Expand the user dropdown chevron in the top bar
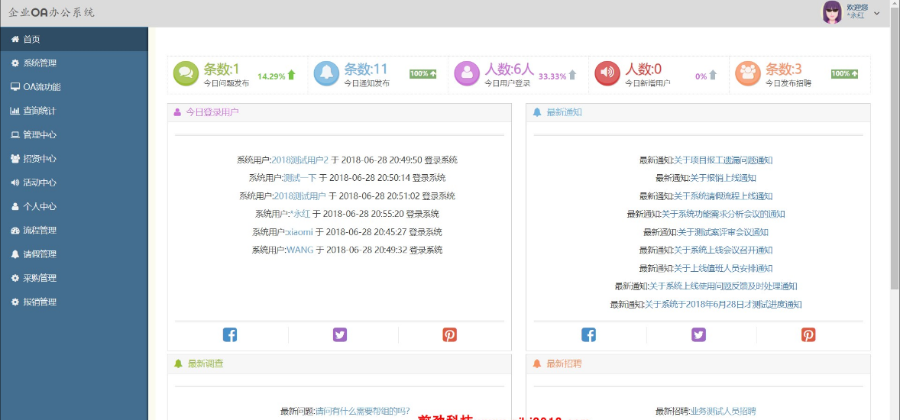The width and height of the screenshot is (900, 420). (x=876, y=13)
